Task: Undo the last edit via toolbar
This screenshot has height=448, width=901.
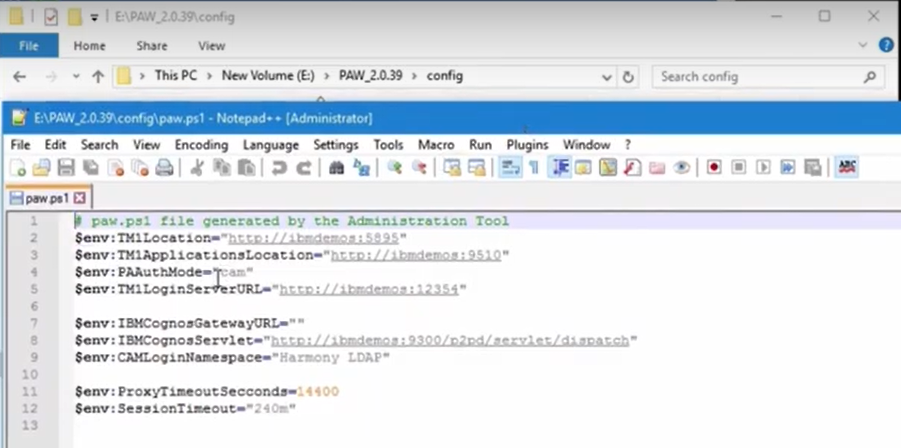Action: (279, 168)
